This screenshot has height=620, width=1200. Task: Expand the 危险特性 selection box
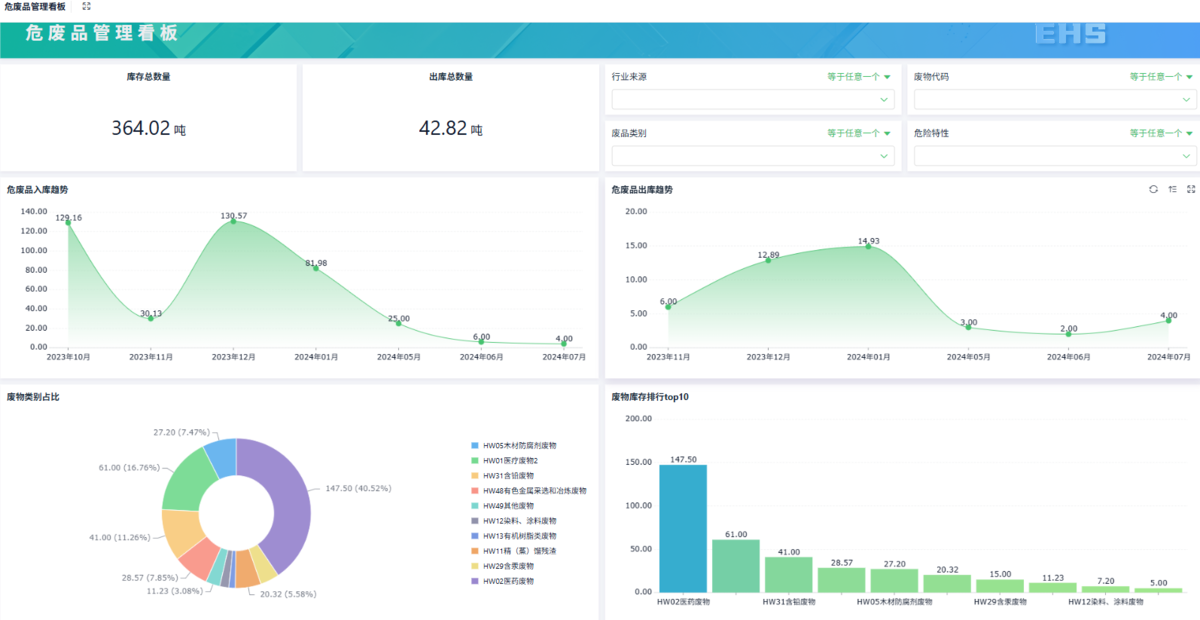pos(1055,156)
